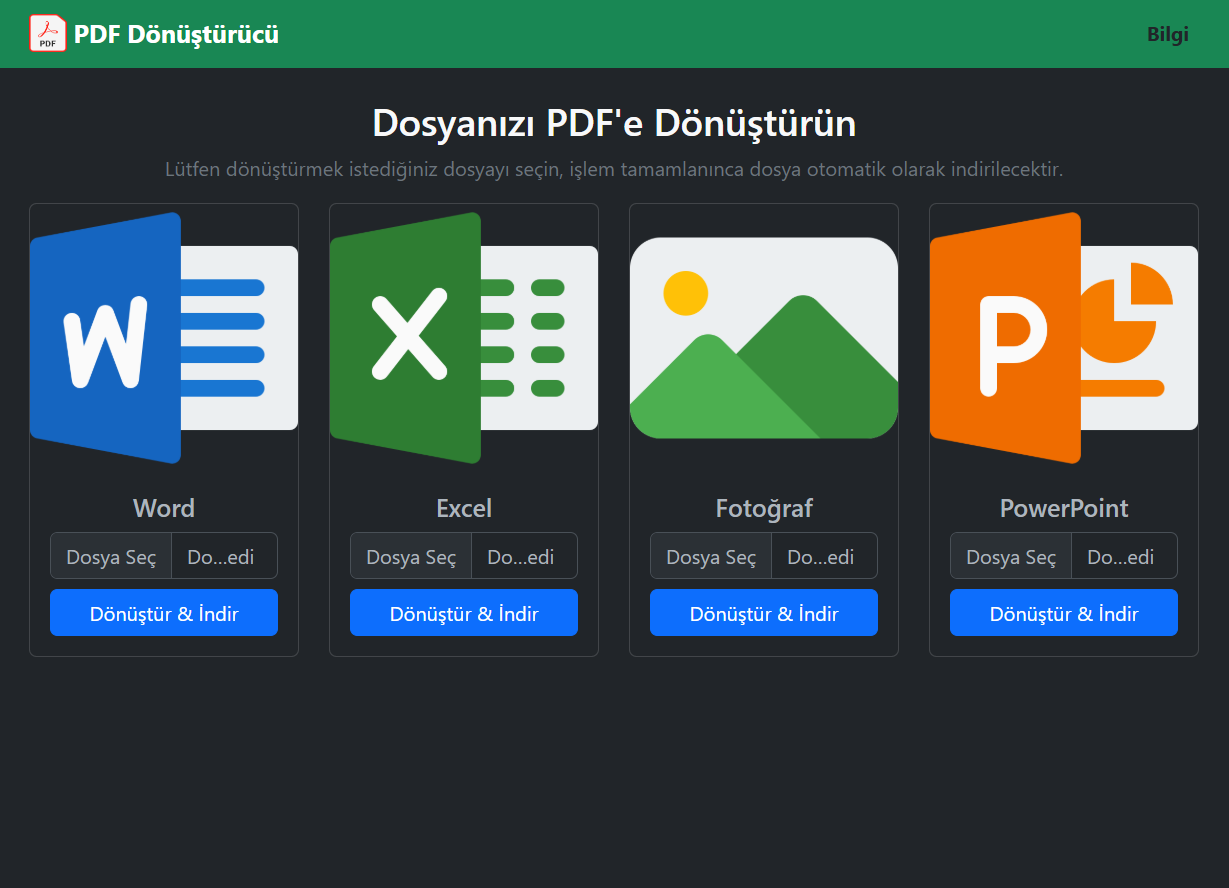The width and height of the screenshot is (1229, 888).
Task: Click the Word card's file name field
Action: (224, 556)
